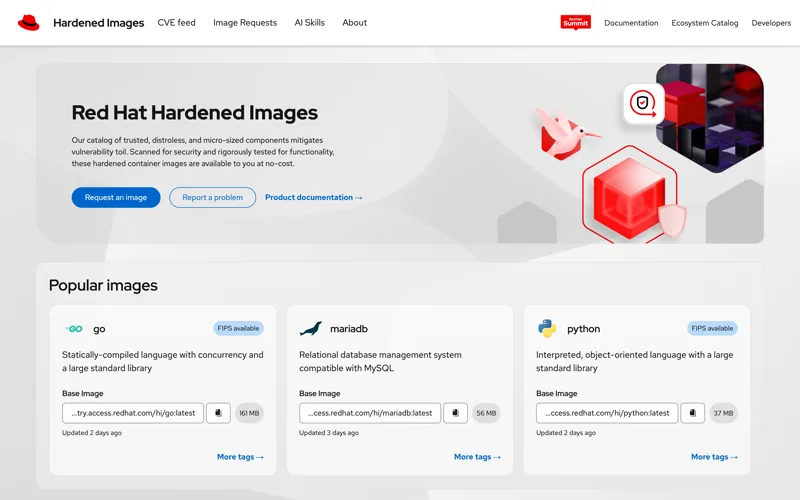The image size is (800, 500).
Task: Go to the Developers link
Action: (771, 23)
